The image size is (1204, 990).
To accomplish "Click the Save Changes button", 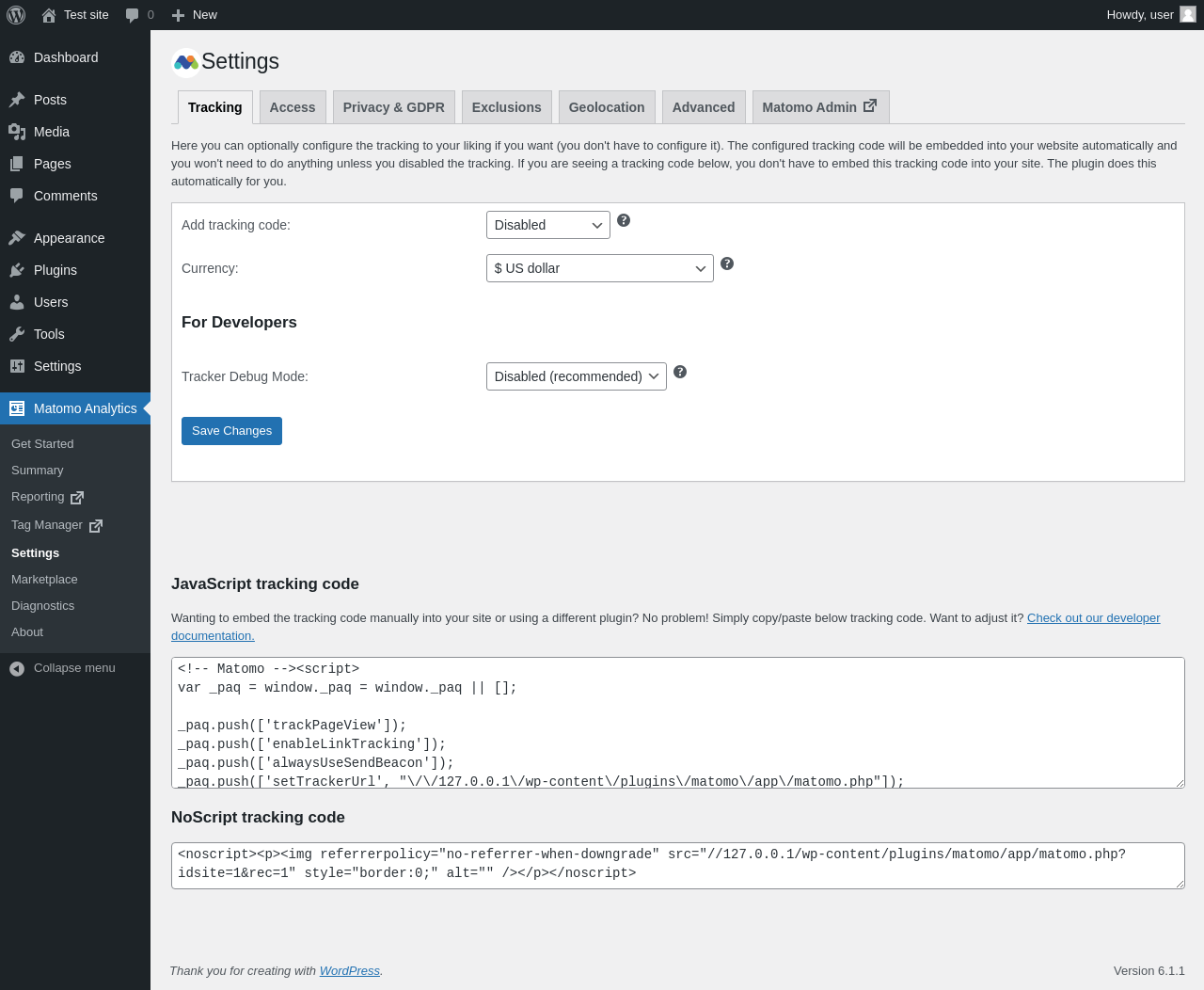I will 231,431.
